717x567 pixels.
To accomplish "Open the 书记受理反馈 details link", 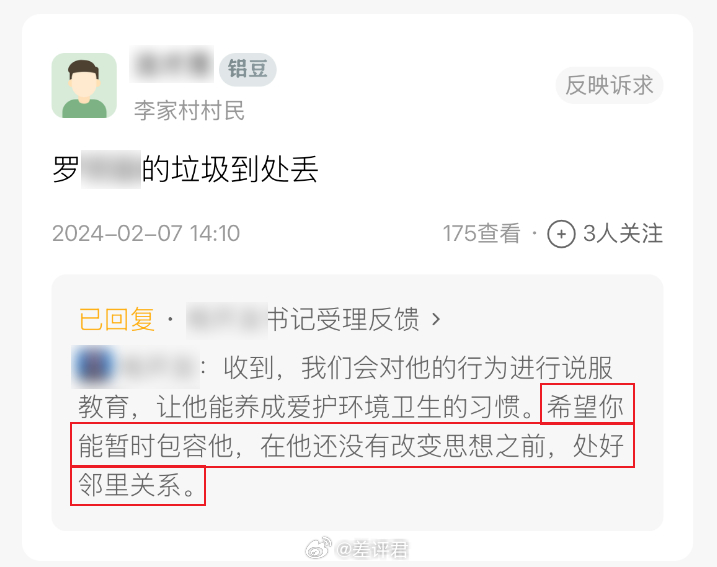I will (343, 319).
